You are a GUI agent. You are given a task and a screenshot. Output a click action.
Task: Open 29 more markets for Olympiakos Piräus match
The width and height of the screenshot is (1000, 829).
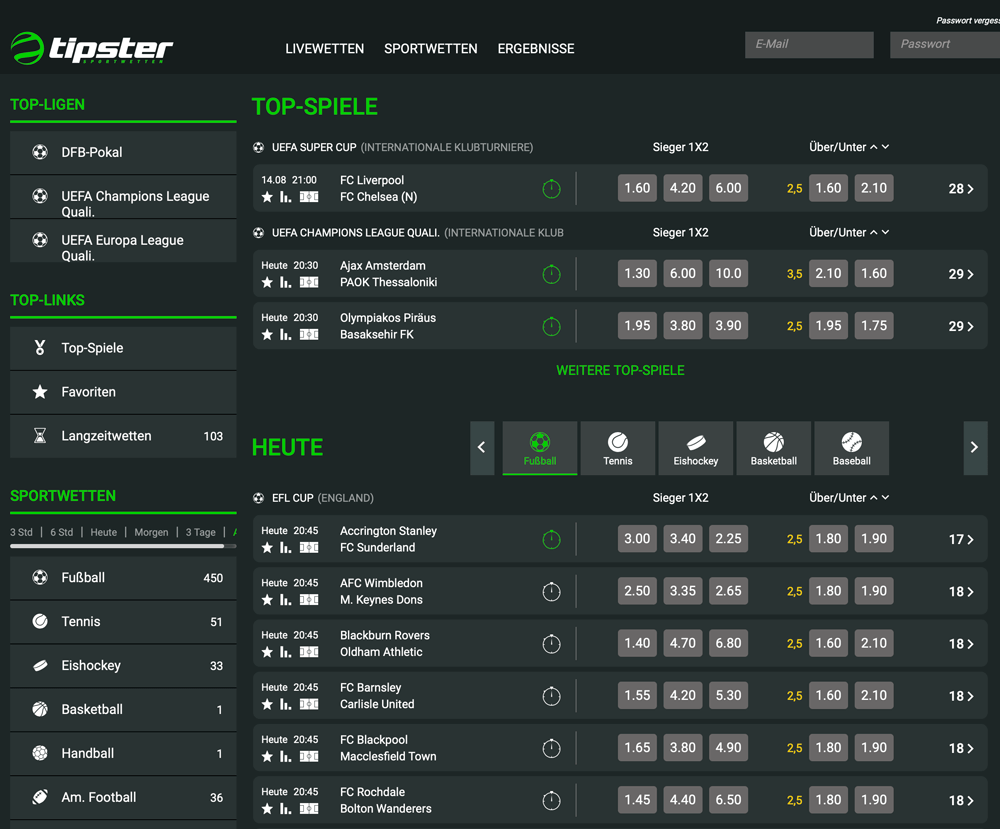(961, 326)
